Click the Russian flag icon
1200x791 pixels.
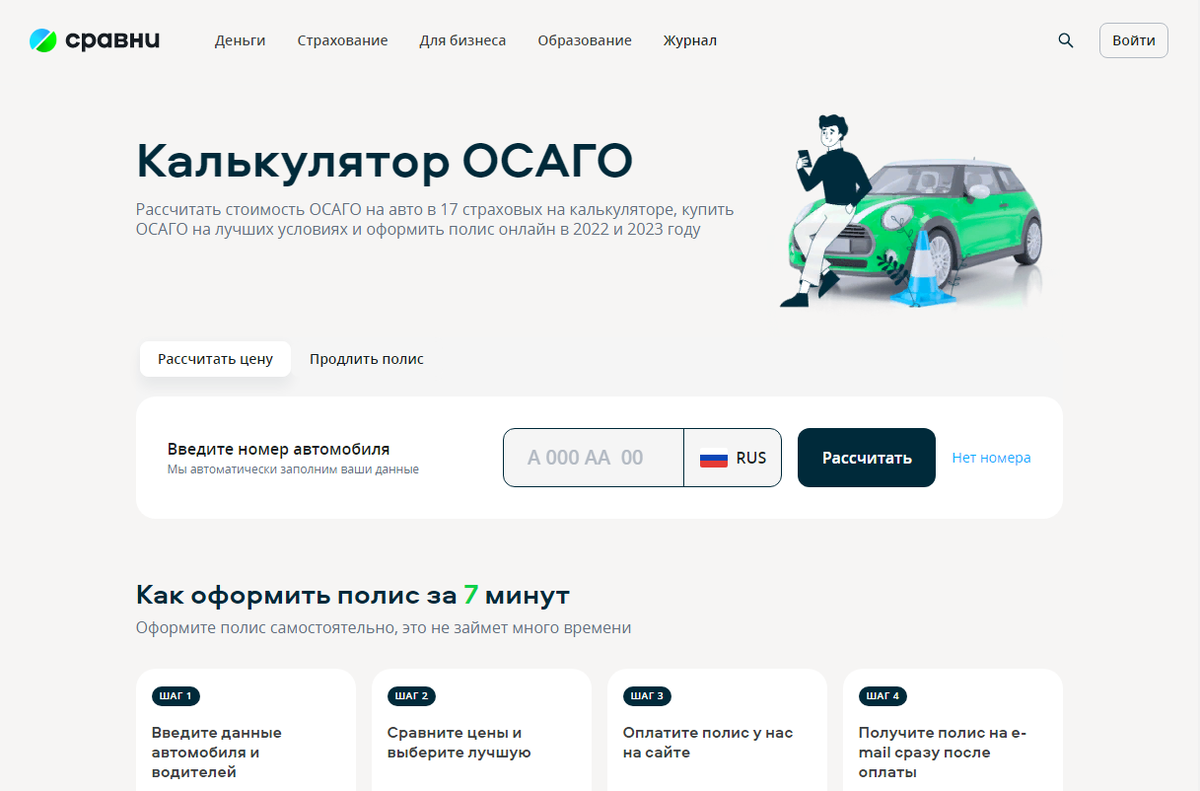tap(714, 458)
